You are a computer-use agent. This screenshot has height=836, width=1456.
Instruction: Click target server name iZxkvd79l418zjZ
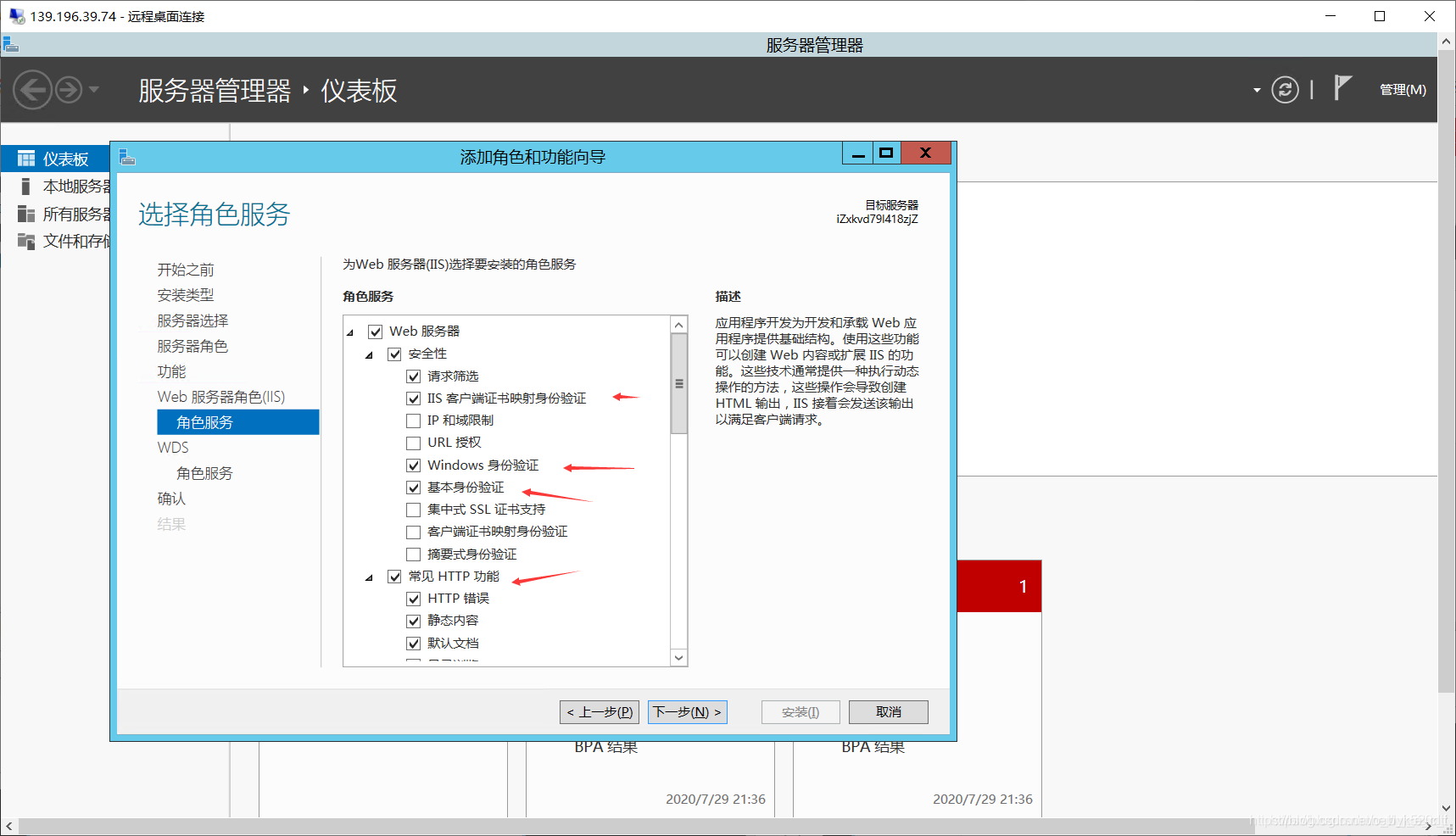point(877,220)
